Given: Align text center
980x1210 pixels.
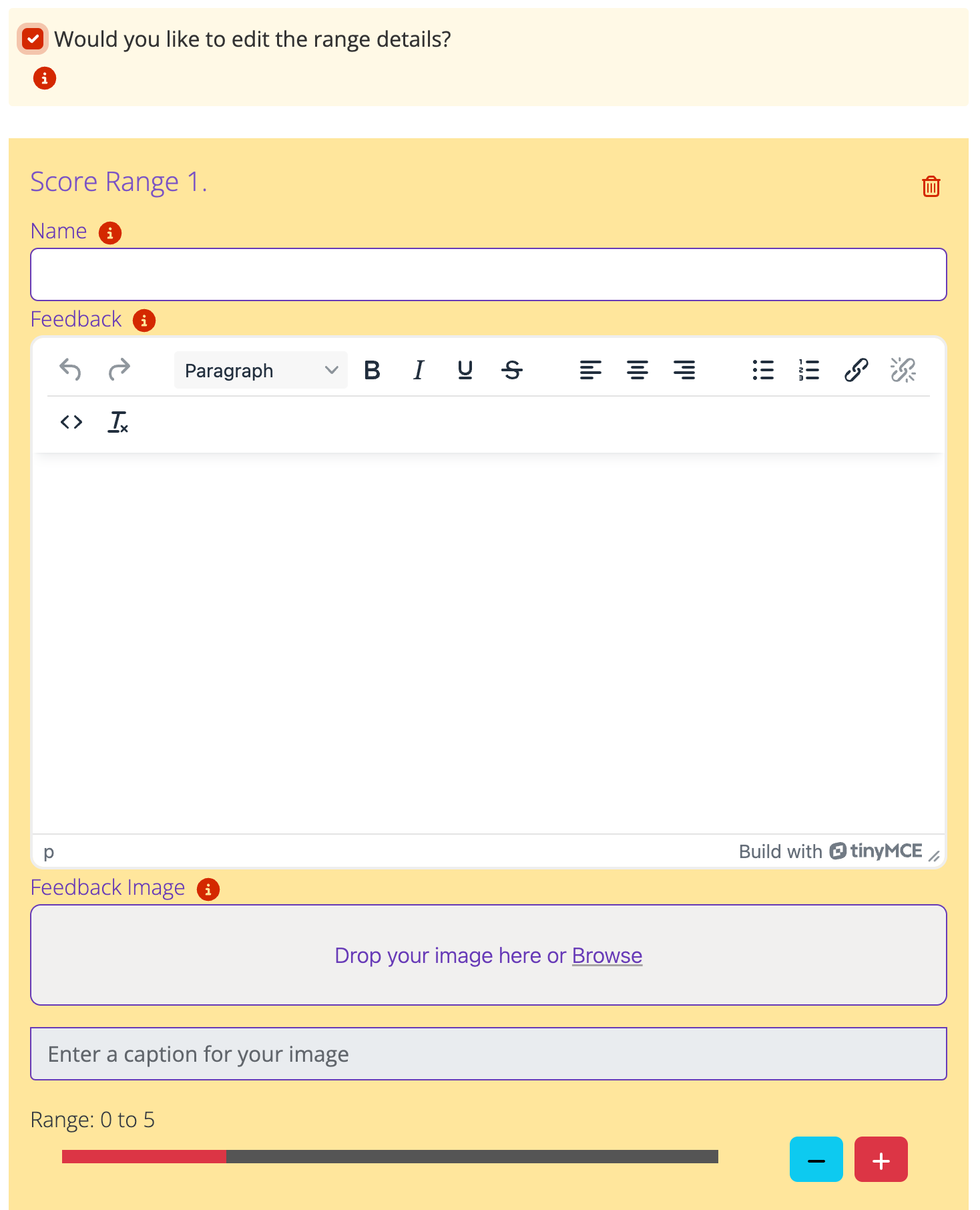Looking at the screenshot, I should point(638,369).
